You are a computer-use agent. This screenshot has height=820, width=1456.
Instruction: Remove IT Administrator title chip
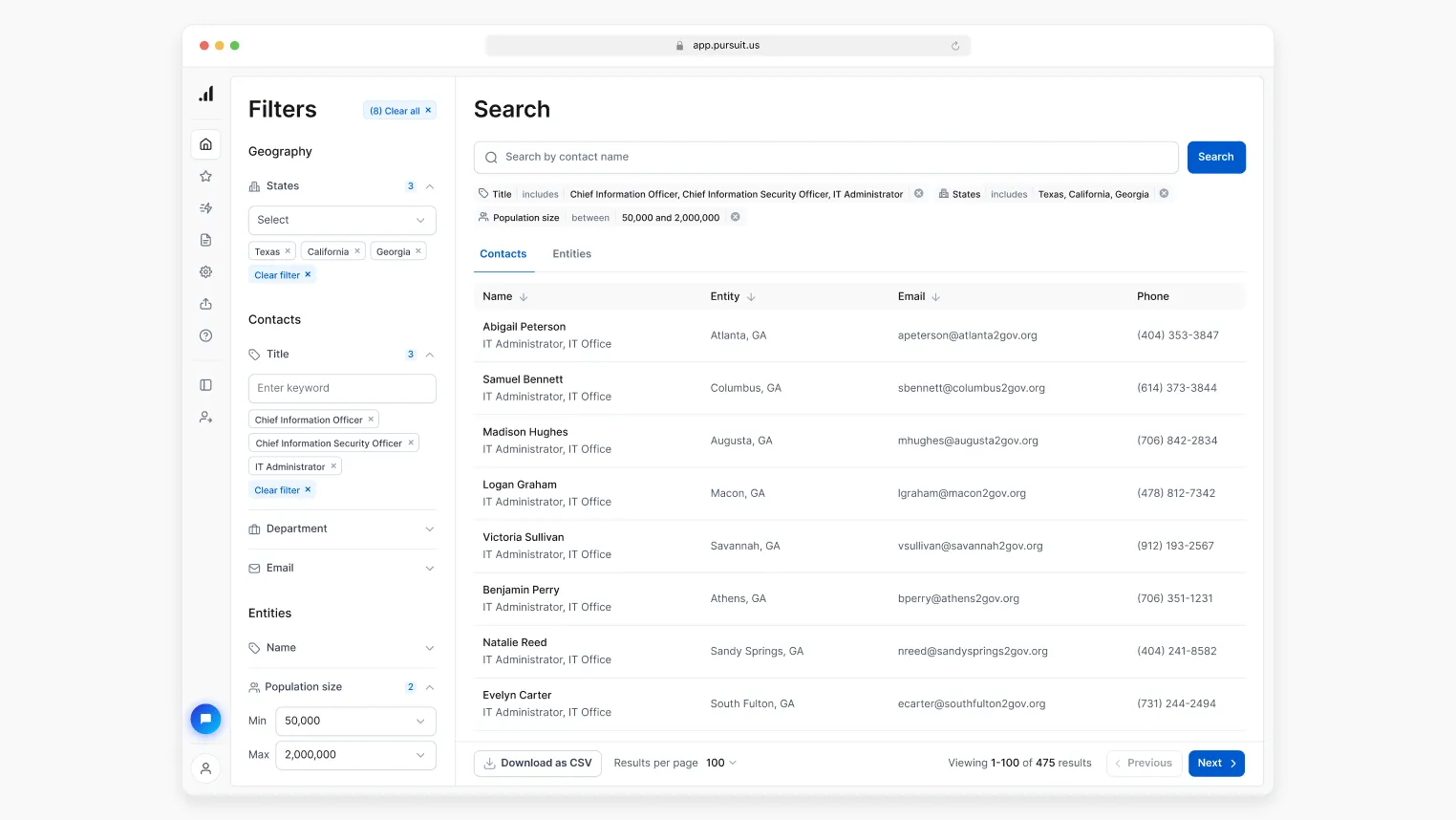point(333,466)
